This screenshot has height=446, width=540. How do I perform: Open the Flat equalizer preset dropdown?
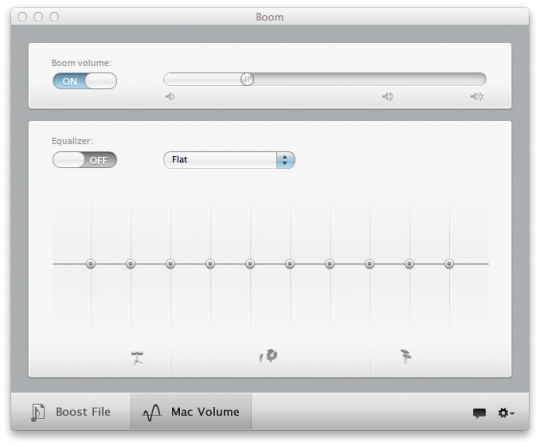pyautogui.click(x=229, y=160)
